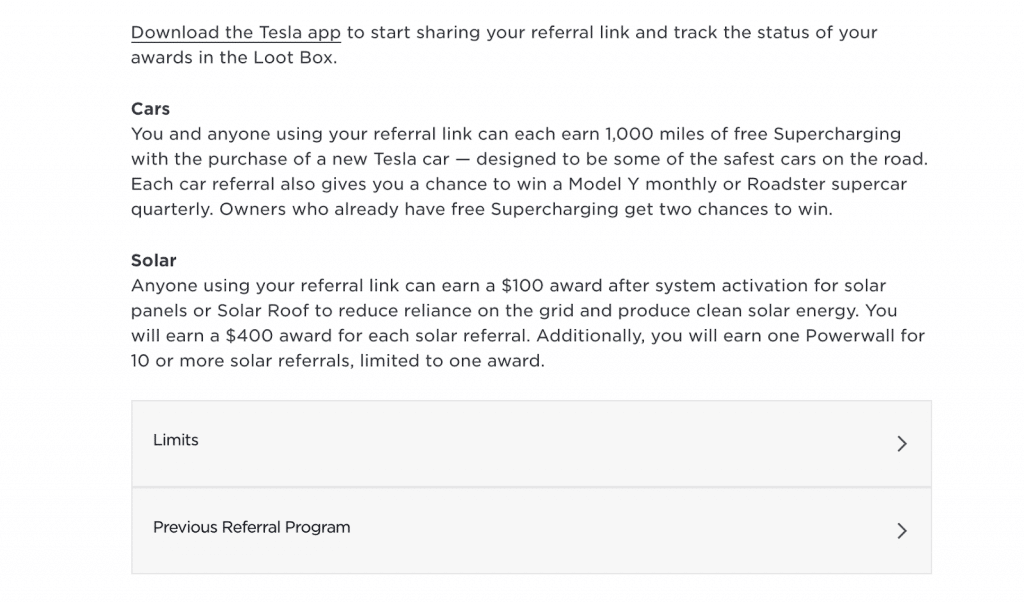Expand Previous Referral Program chevron arrow
This screenshot has width=1024, height=603.
coord(902,530)
